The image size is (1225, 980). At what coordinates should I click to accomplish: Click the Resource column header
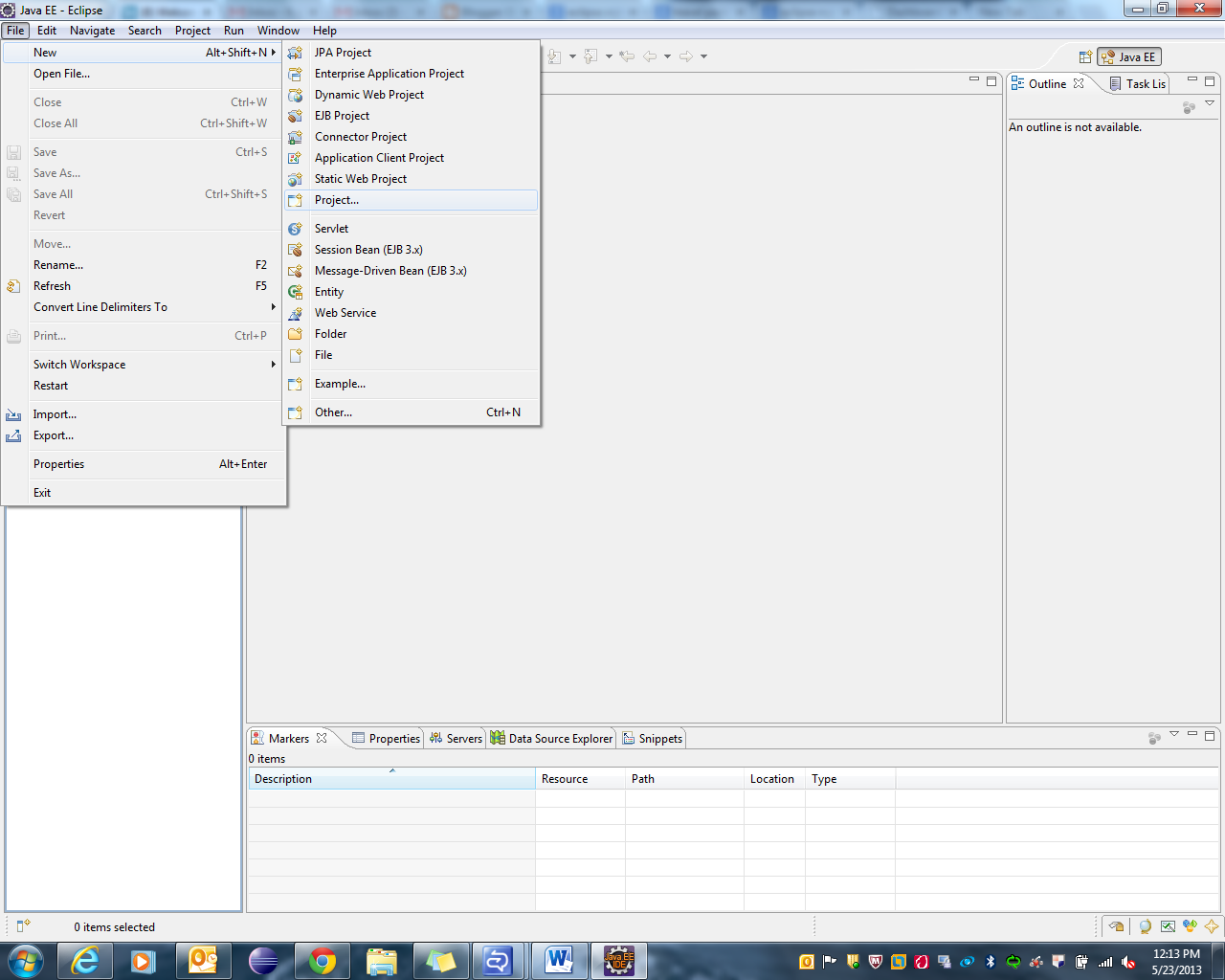coord(580,779)
